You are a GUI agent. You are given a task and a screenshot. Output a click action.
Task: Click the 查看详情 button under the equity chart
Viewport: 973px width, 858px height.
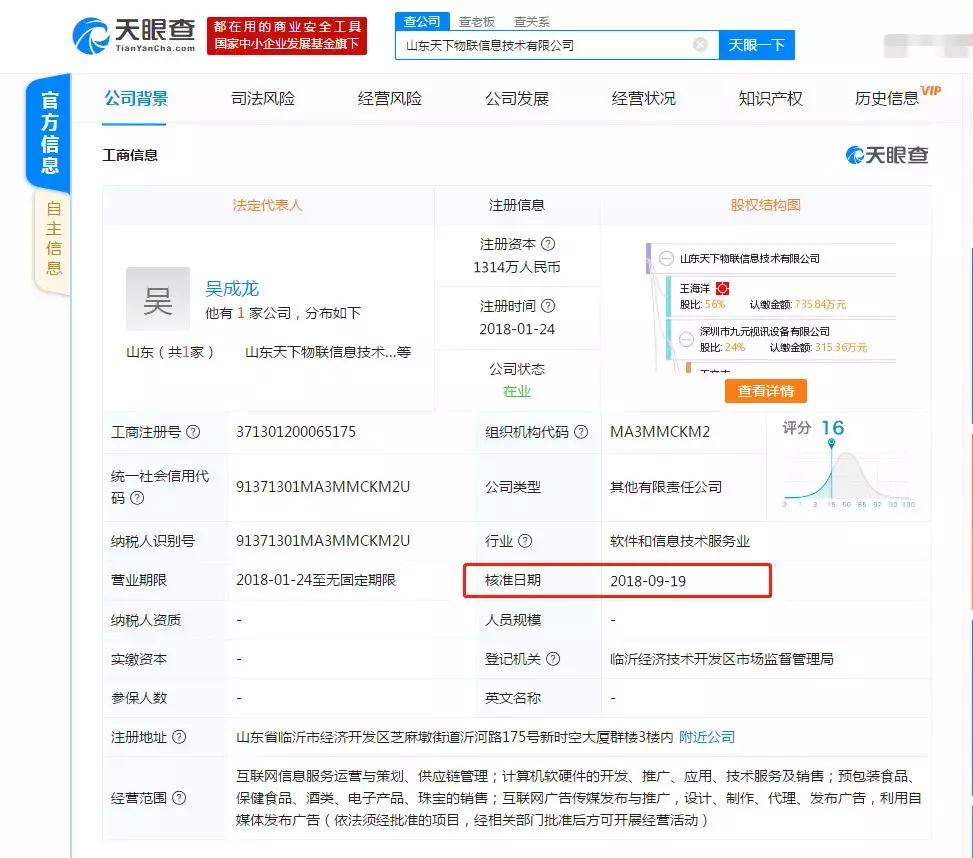point(766,392)
